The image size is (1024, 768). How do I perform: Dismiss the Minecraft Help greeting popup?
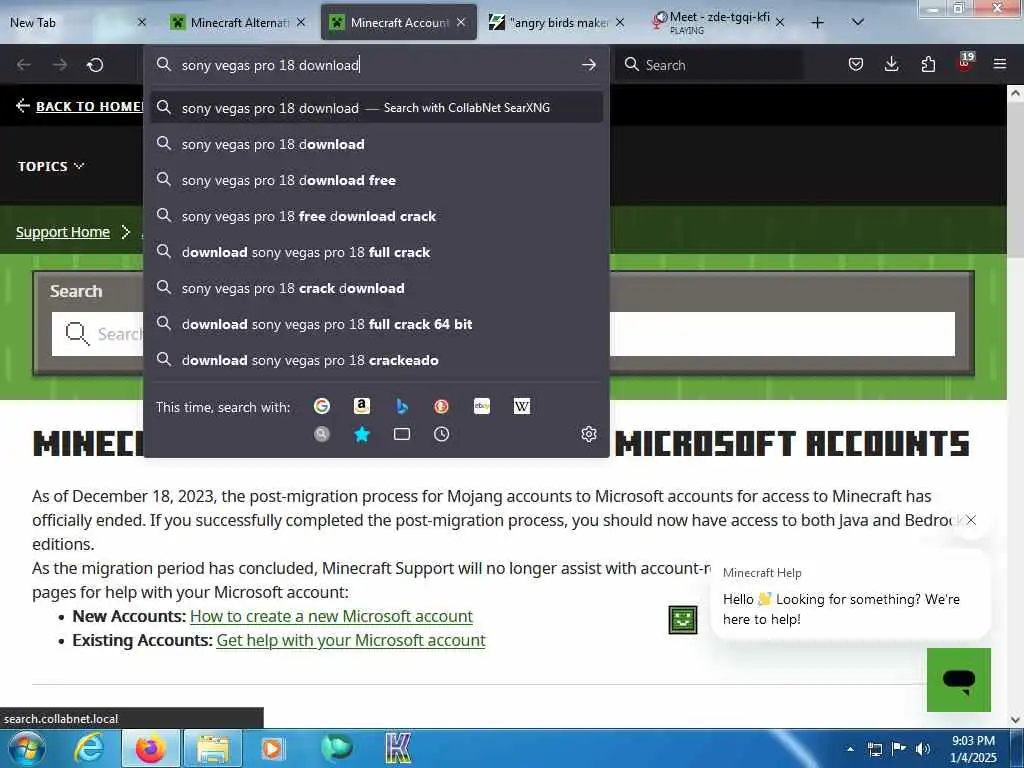pyautogui.click(x=971, y=520)
